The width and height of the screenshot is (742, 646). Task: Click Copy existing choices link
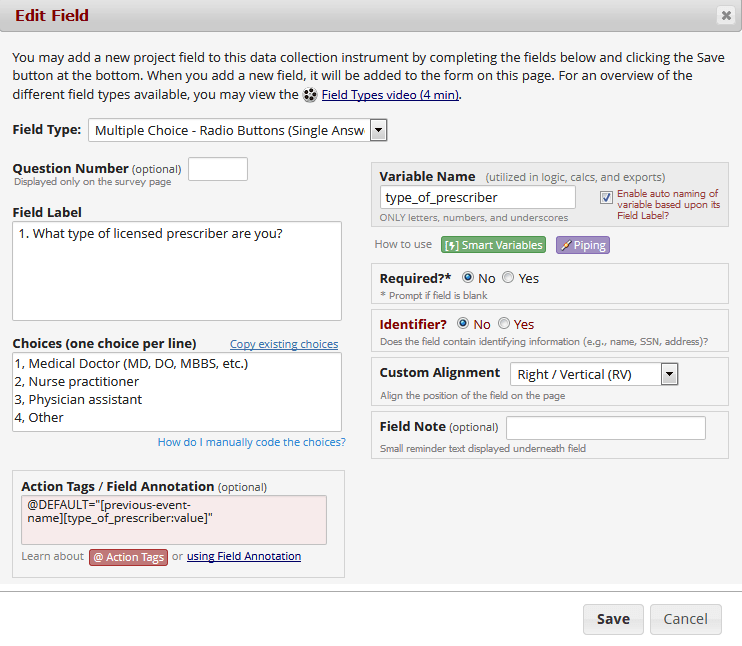point(284,344)
